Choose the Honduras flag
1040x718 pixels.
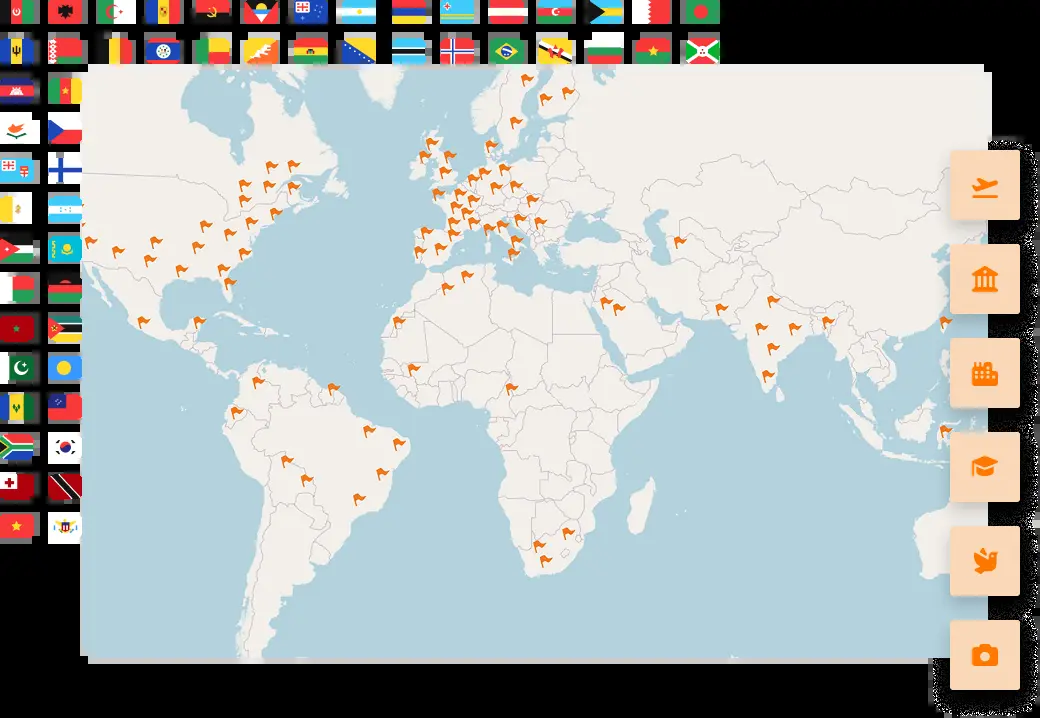(x=65, y=209)
